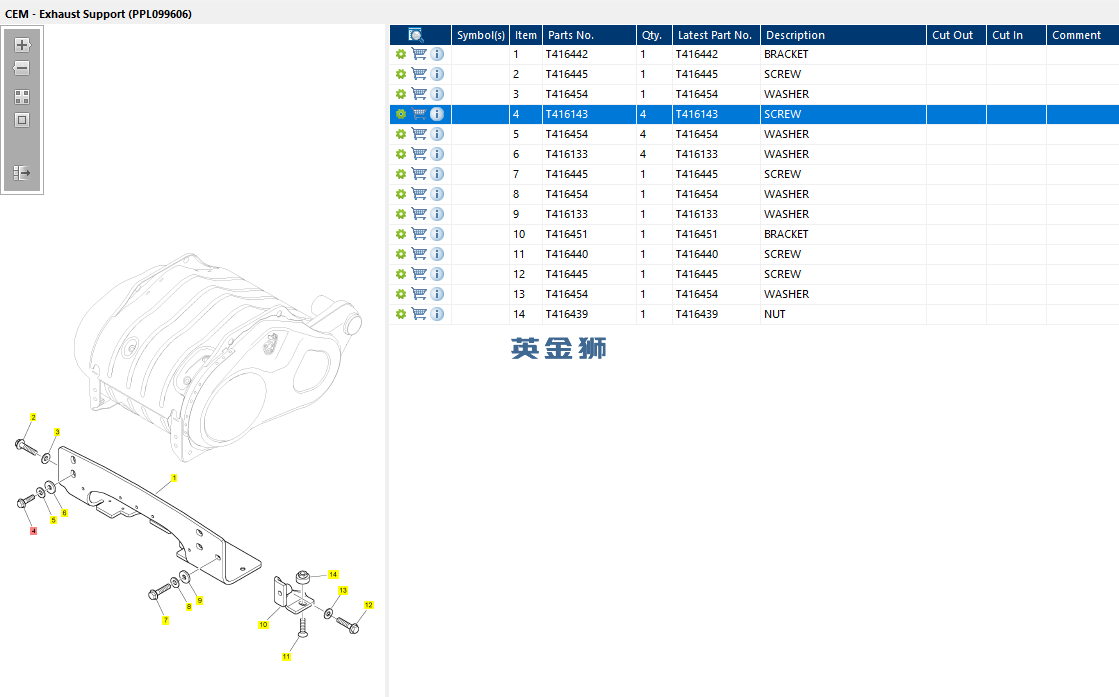
Task: Add item 3 T416454 to cart
Action: tap(419, 94)
